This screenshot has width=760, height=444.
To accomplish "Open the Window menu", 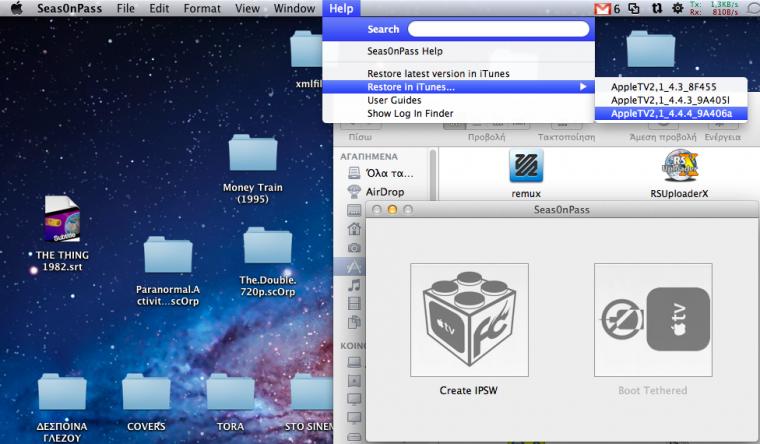I will point(294,8).
